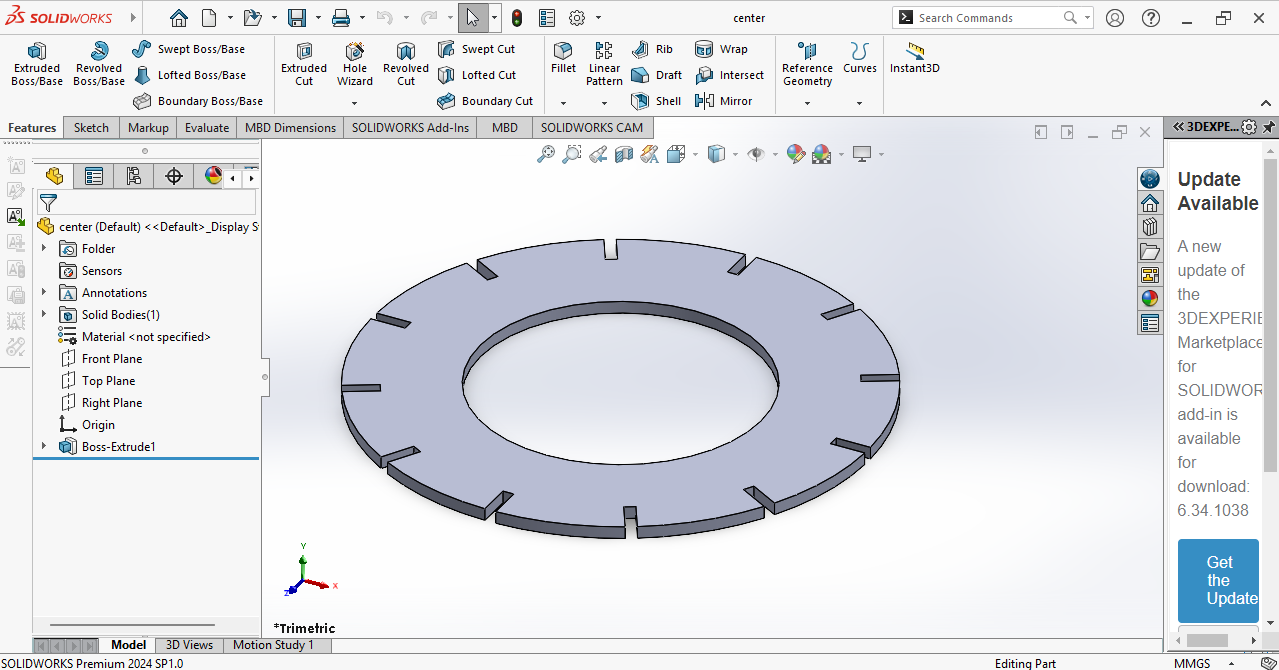The height and width of the screenshot is (670, 1279).
Task: Click the Zoom to Fit icon
Action: click(x=546, y=153)
